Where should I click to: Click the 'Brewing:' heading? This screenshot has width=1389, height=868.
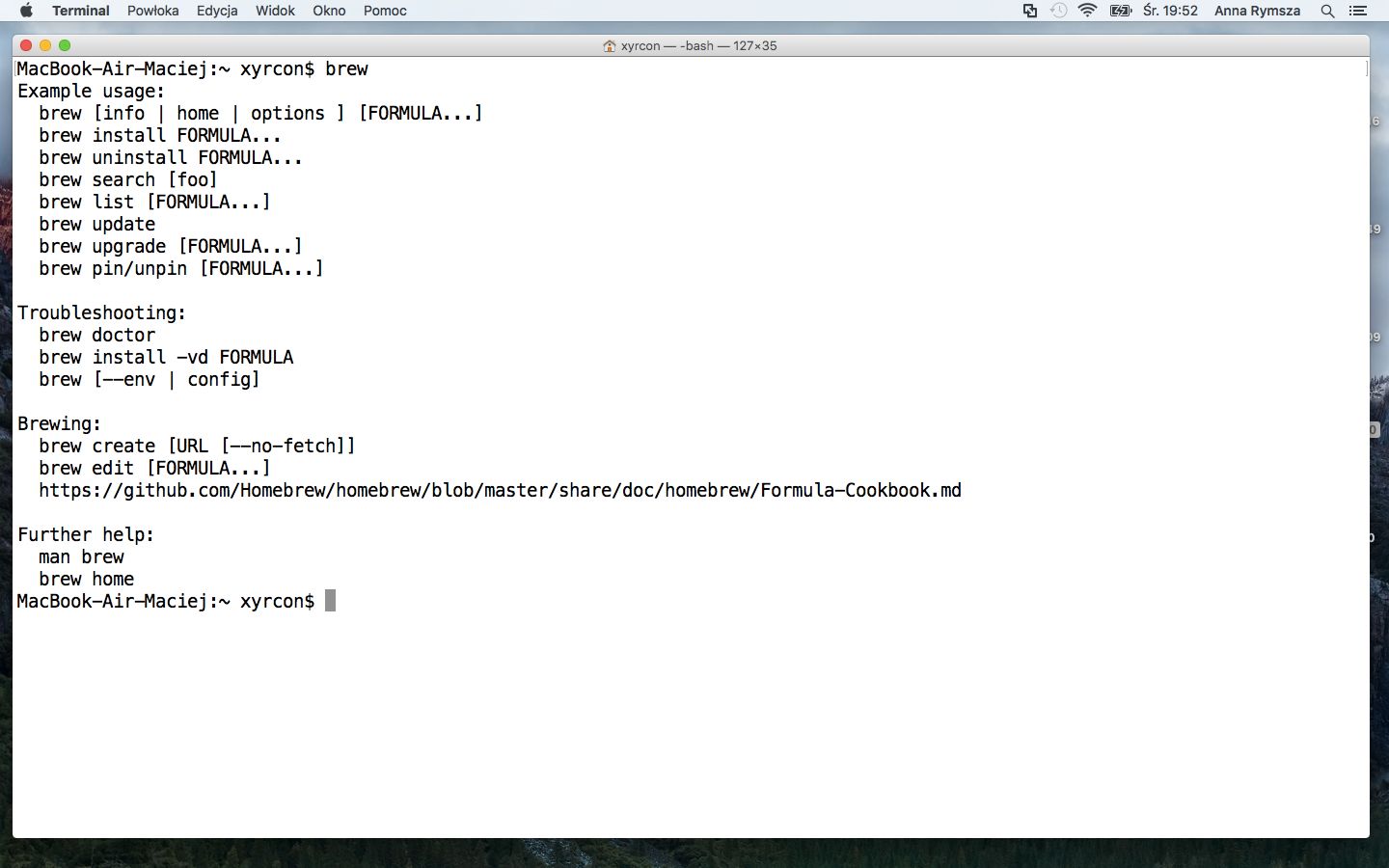[59, 423]
